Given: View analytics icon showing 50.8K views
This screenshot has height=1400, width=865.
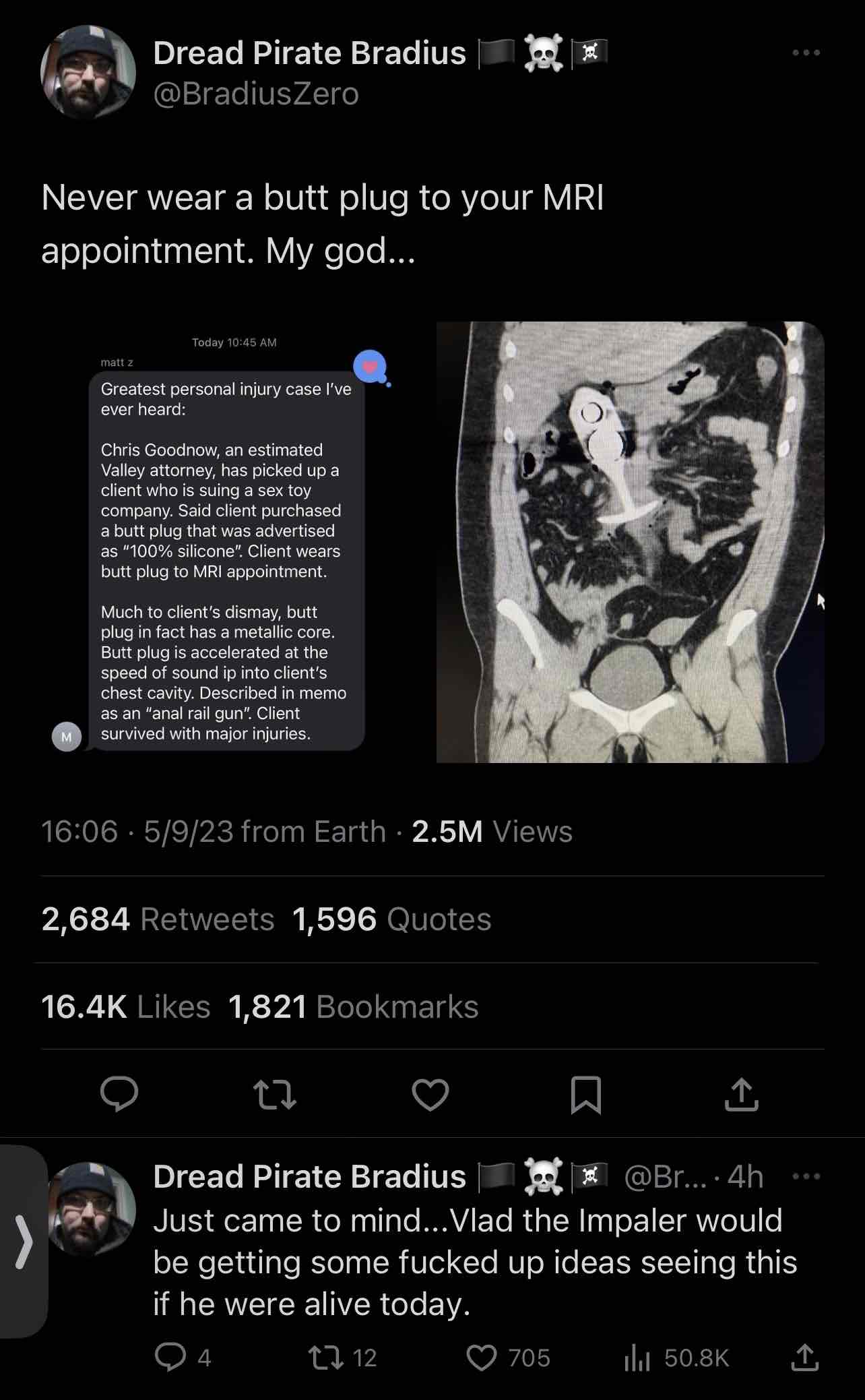Looking at the screenshot, I should point(676,1358).
